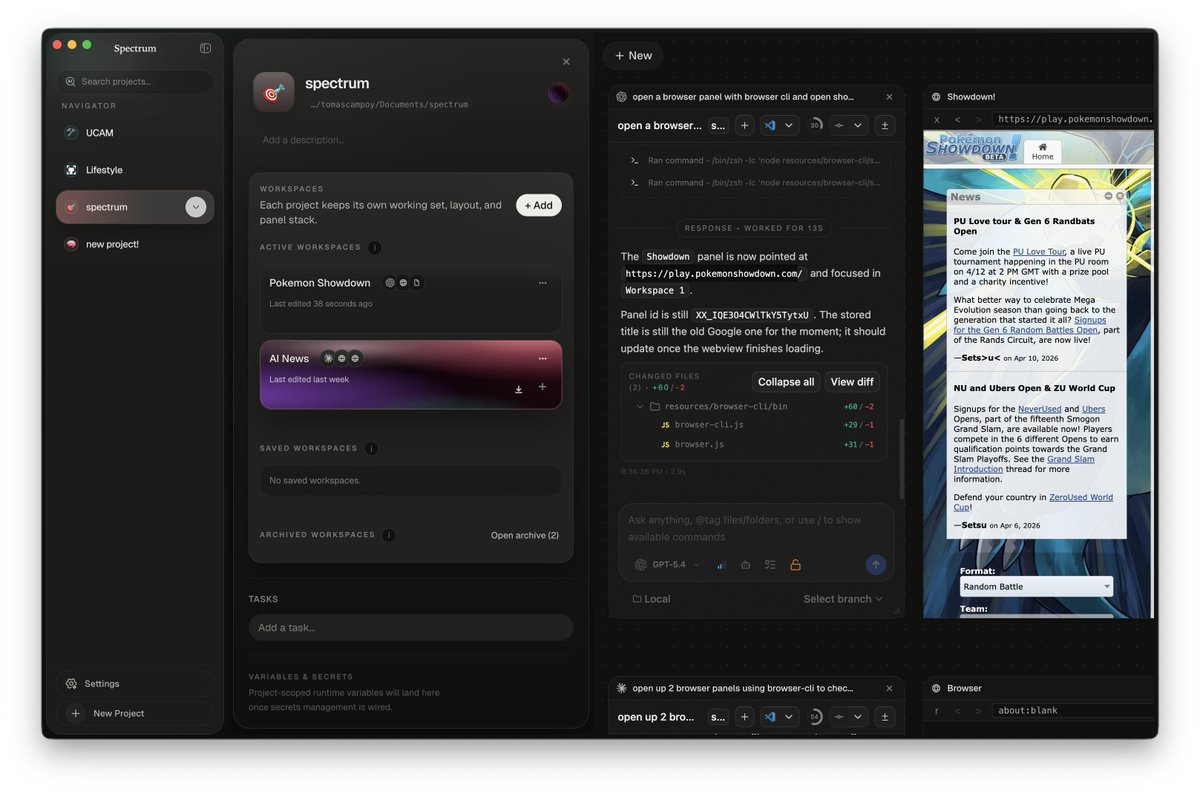This screenshot has height=794, width=1200.
Task: Click the 'Add a task...' input field
Action: click(411, 628)
